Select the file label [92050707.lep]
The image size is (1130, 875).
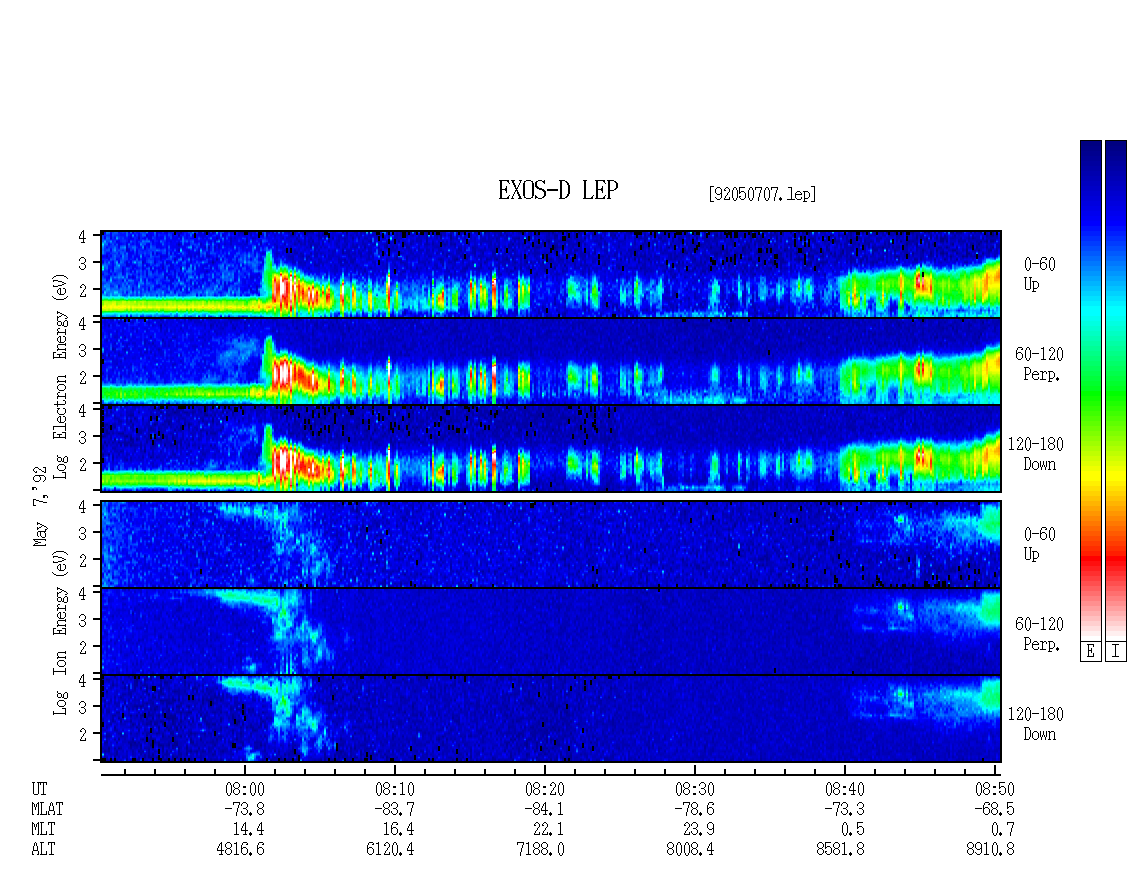762,194
